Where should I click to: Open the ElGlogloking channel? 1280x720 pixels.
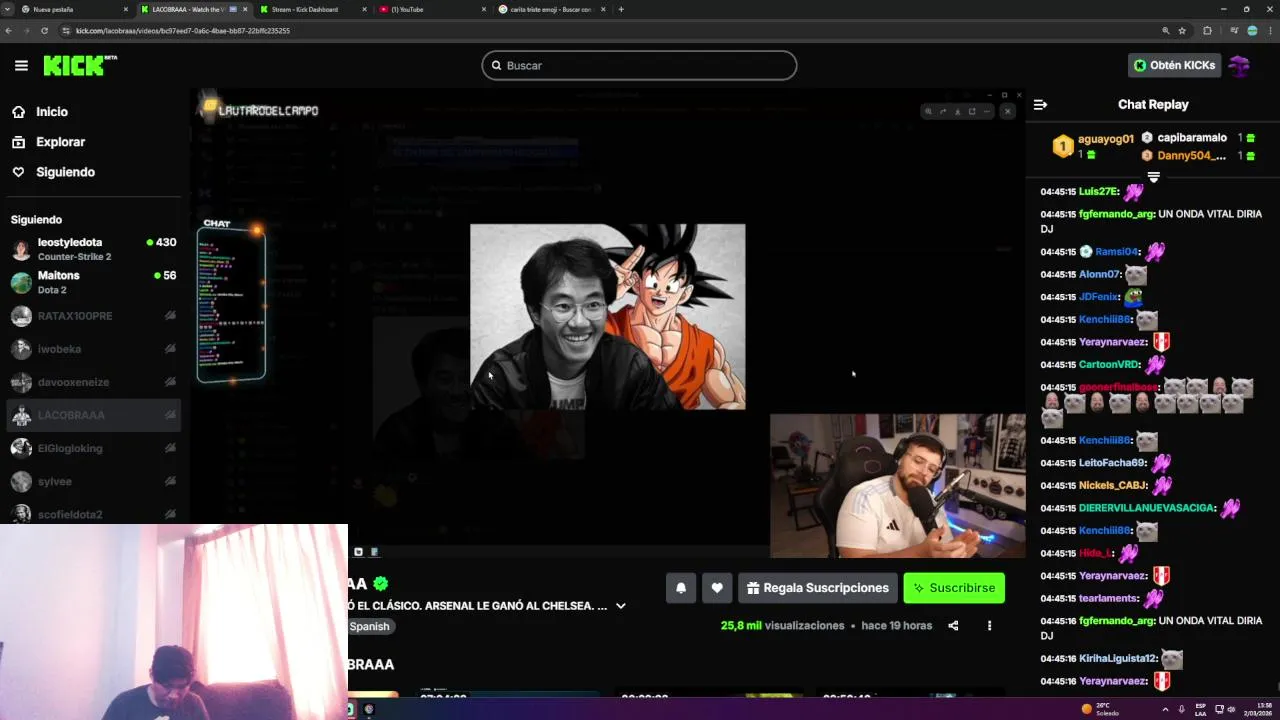[x=93, y=448]
